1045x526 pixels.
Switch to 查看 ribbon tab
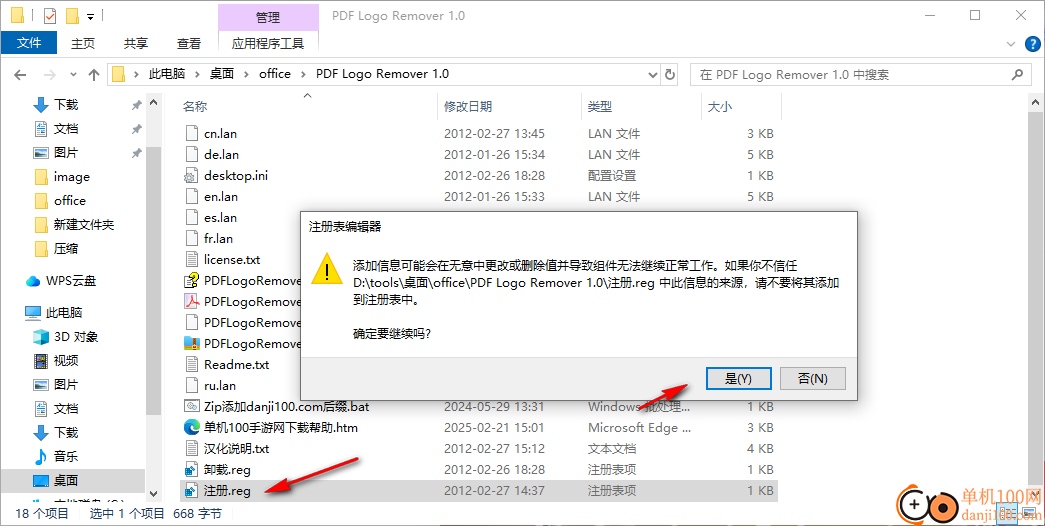coord(189,43)
